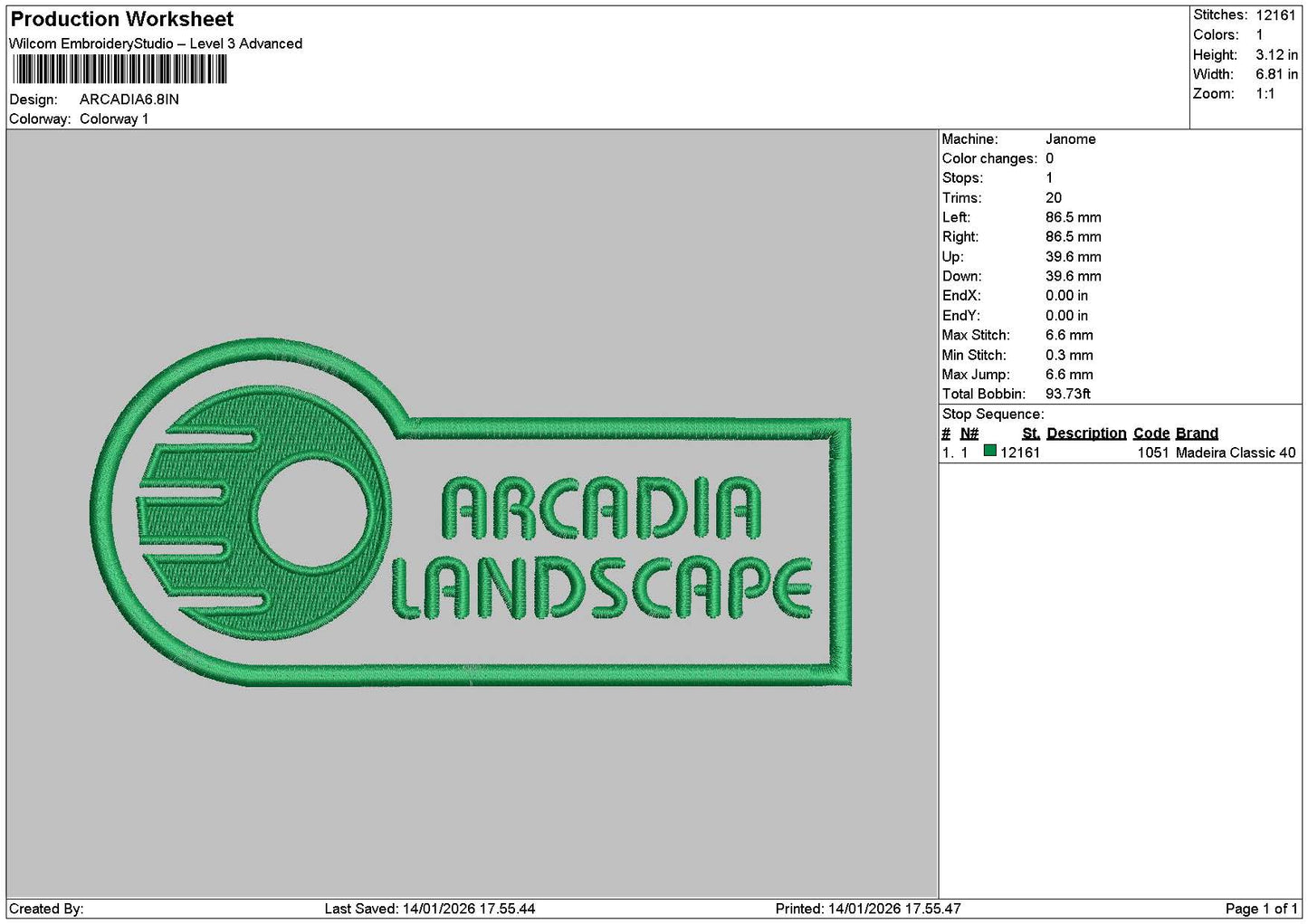Click the Production Worksheet title
Image resolution: width=1308 pixels, height=924 pixels.
pyautogui.click(x=122, y=19)
